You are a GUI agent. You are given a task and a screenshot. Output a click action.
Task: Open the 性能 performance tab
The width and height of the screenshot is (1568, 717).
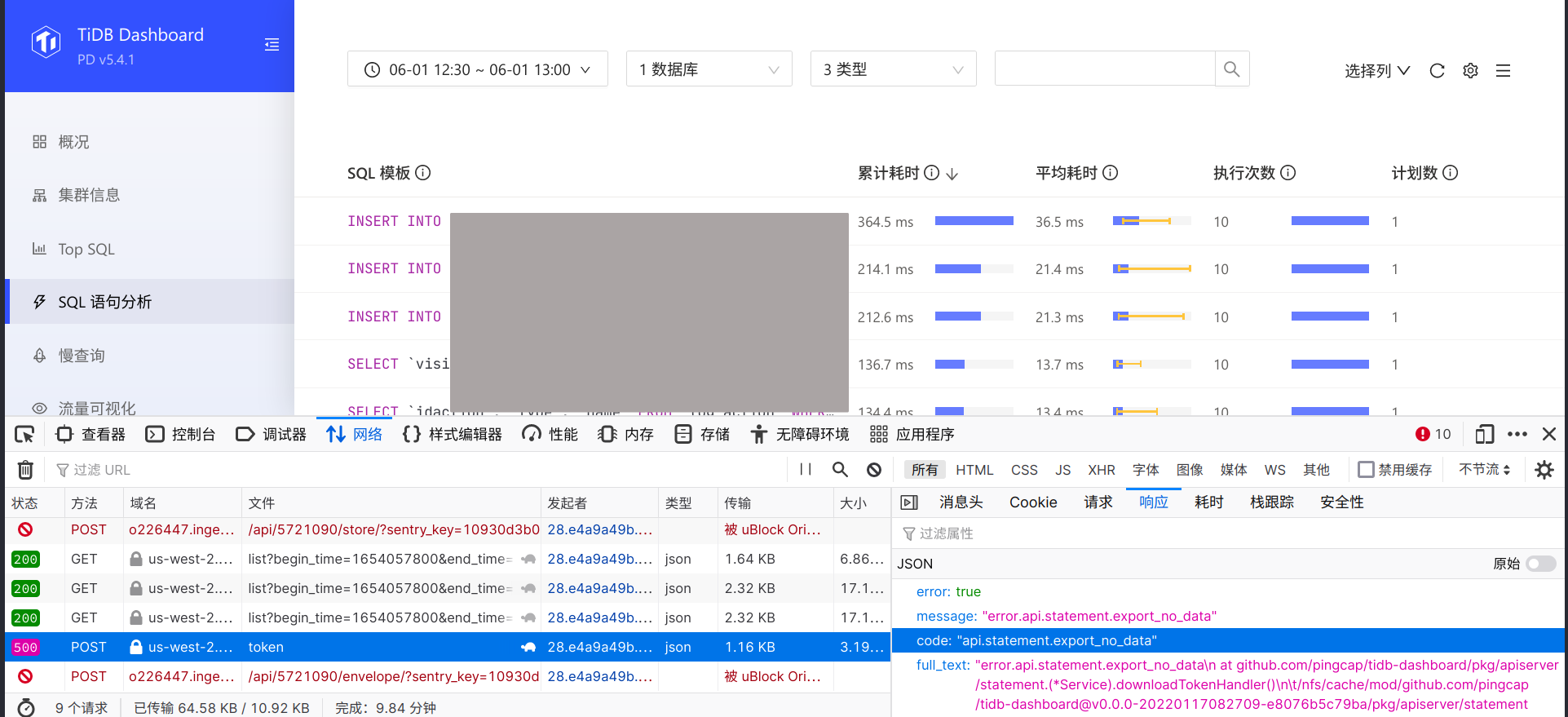click(550, 435)
